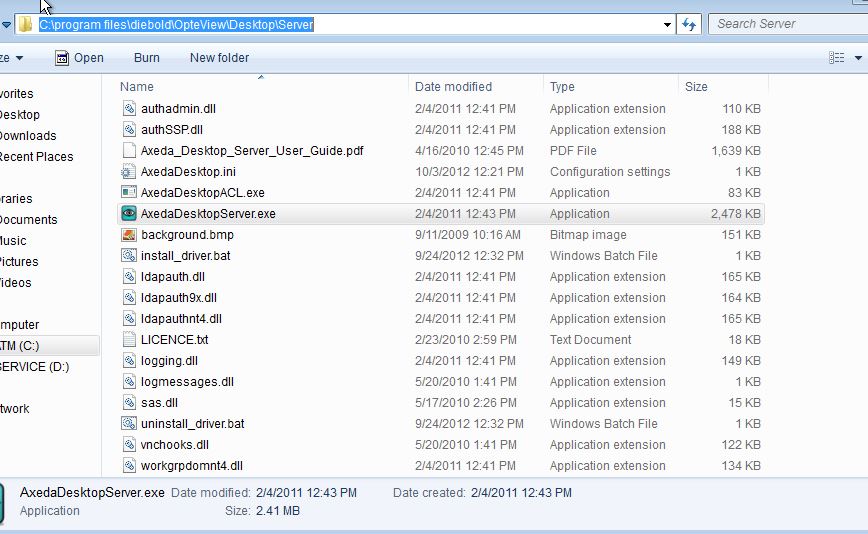This screenshot has width=868, height=534.
Task: Click Burn in the toolbar
Action: point(147,58)
